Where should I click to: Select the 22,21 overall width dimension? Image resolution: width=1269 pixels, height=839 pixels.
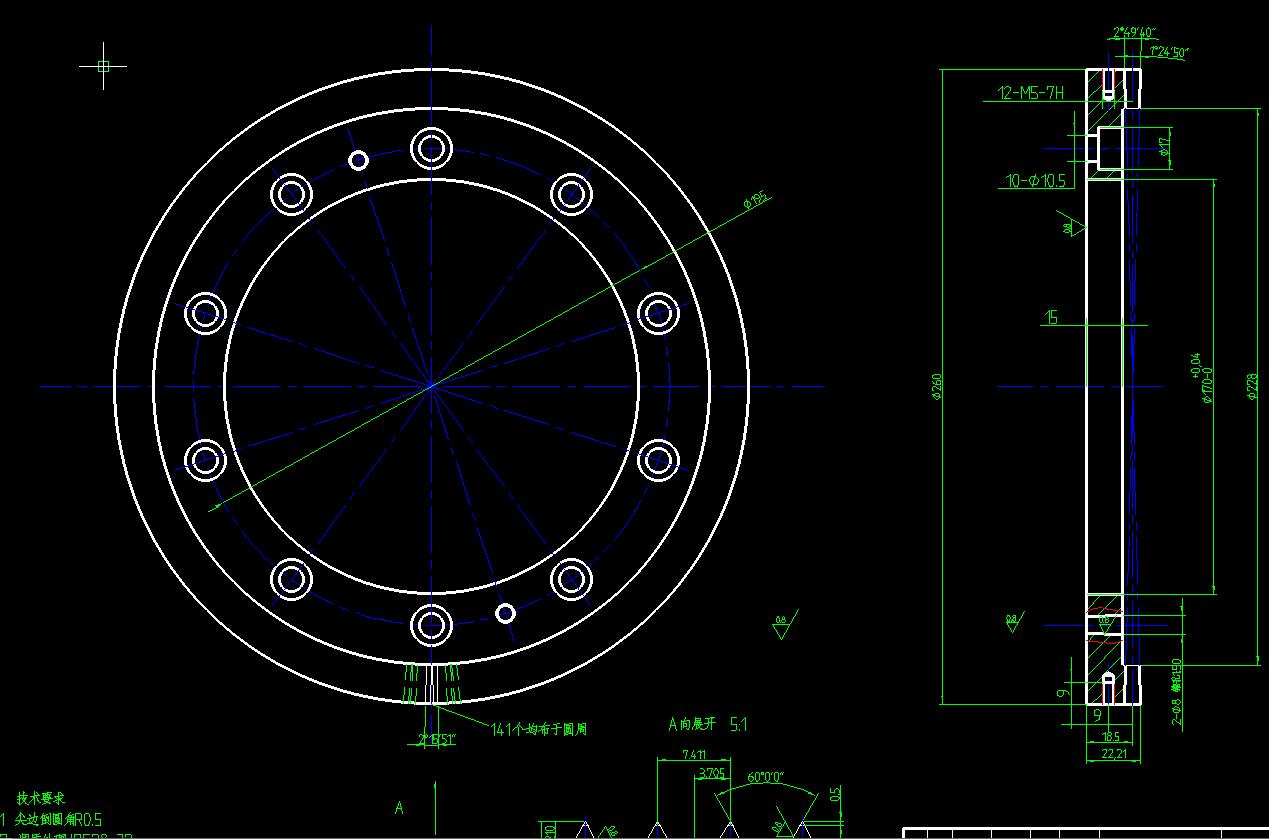point(1113,754)
